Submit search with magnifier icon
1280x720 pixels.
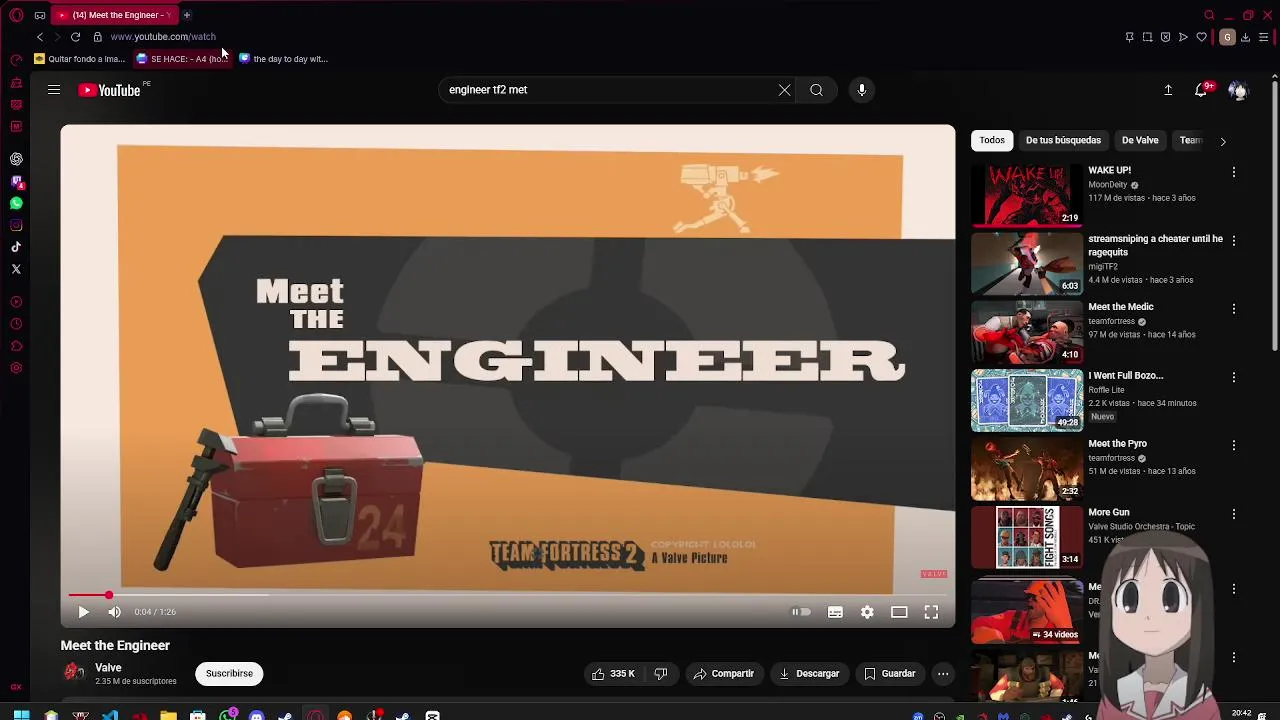[x=816, y=90]
